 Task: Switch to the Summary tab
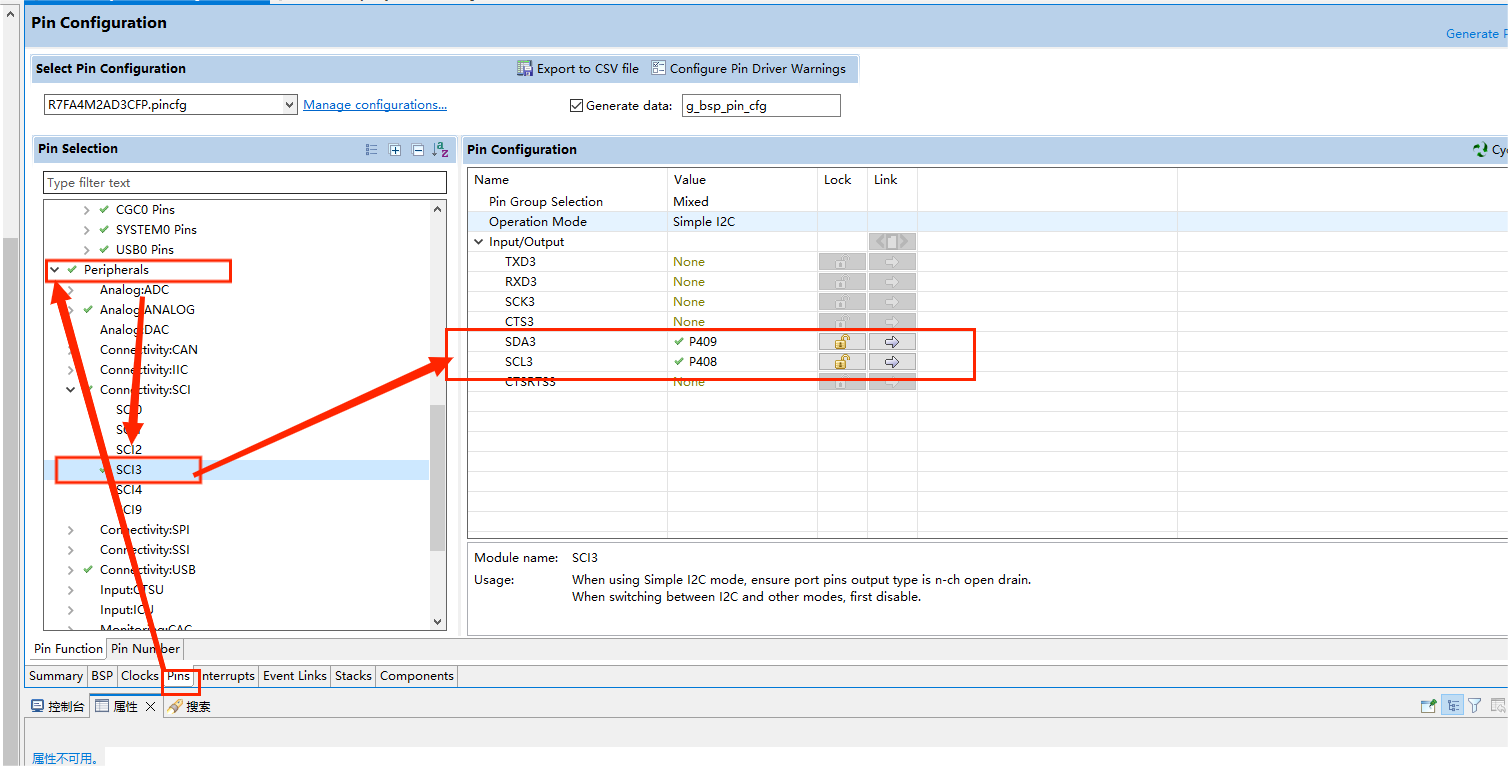click(x=56, y=676)
